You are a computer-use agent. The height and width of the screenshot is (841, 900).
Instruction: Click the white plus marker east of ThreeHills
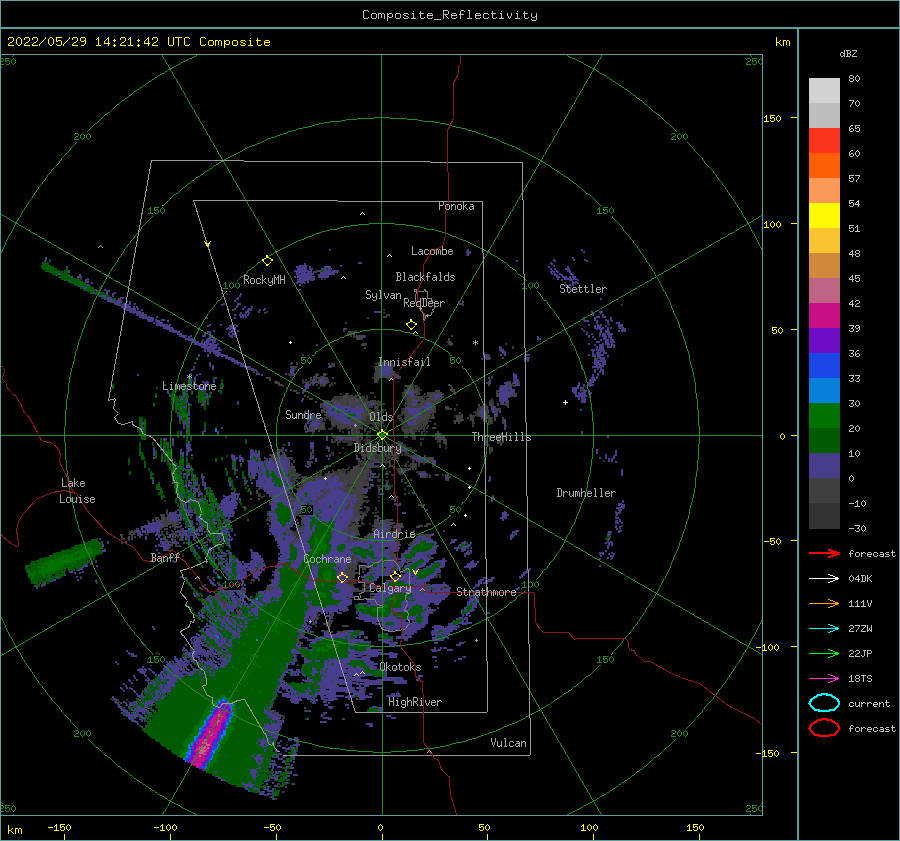tap(565, 402)
